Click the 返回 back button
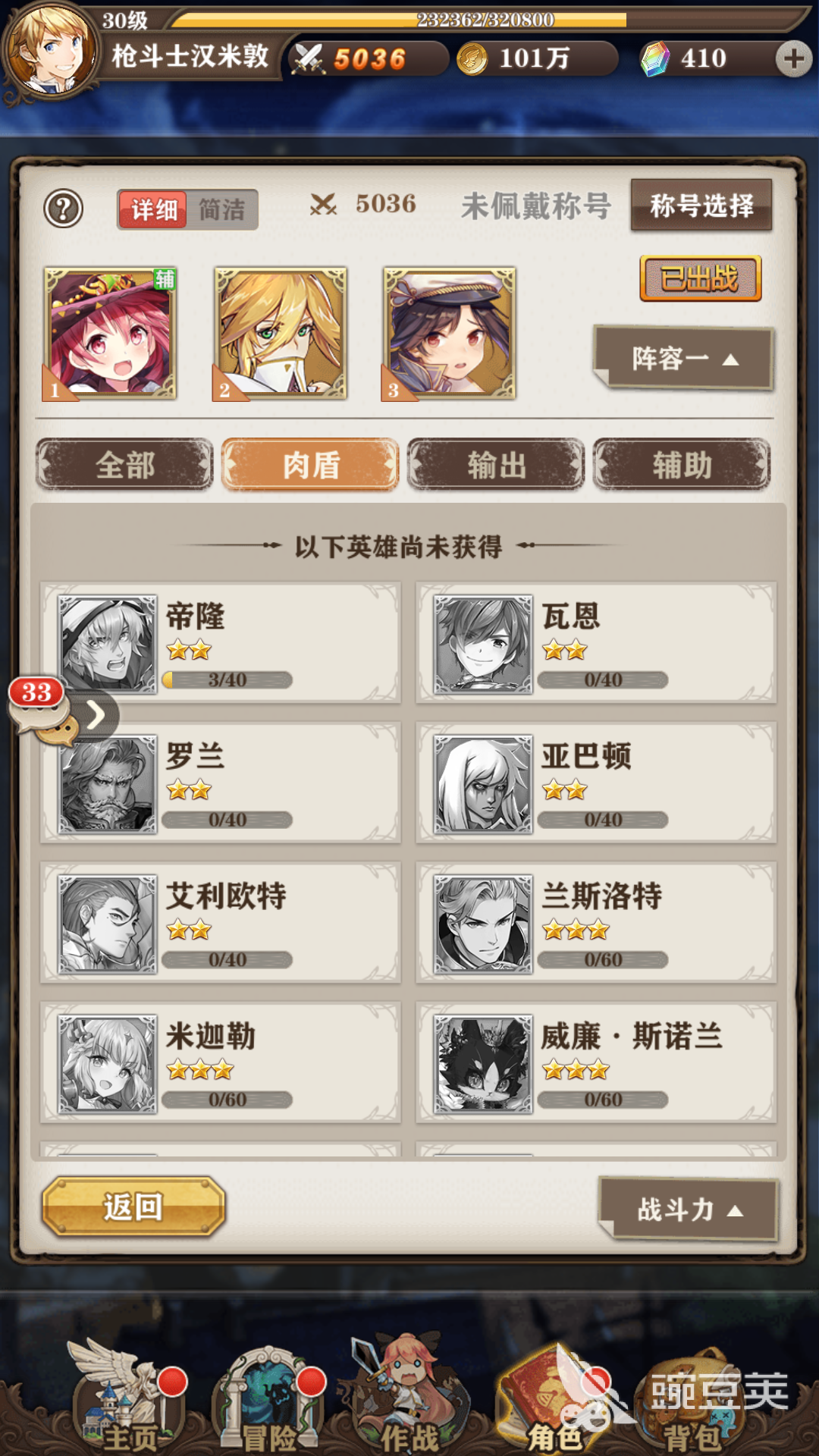 click(x=133, y=1206)
